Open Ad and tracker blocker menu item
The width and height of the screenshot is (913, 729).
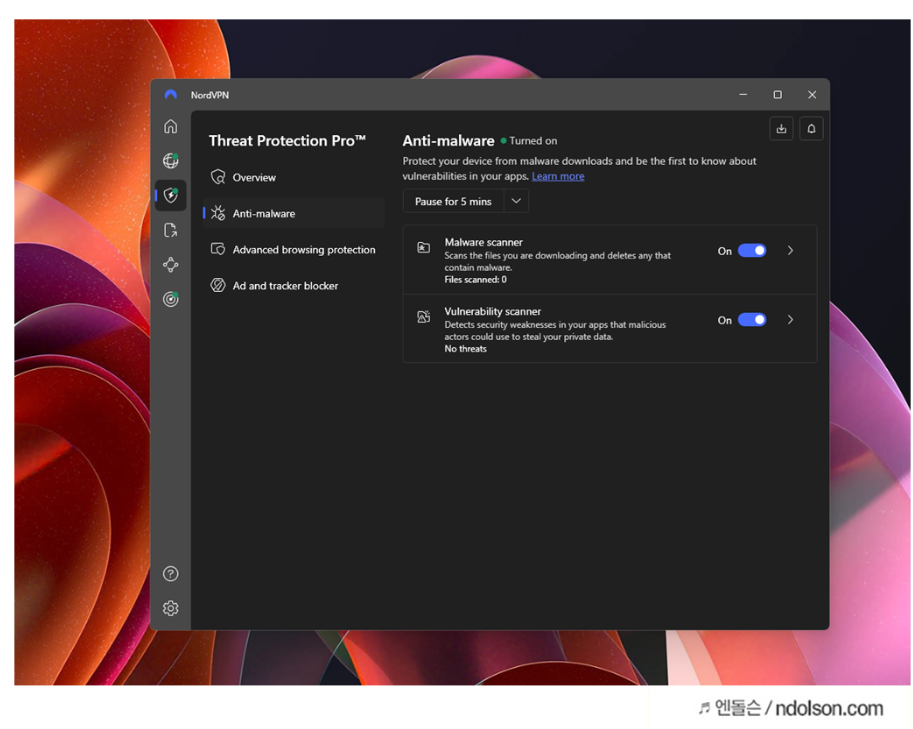pos(293,285)
